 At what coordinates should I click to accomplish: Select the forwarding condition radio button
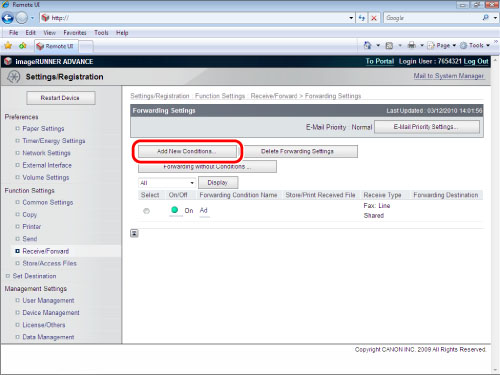tap(146, 211)
